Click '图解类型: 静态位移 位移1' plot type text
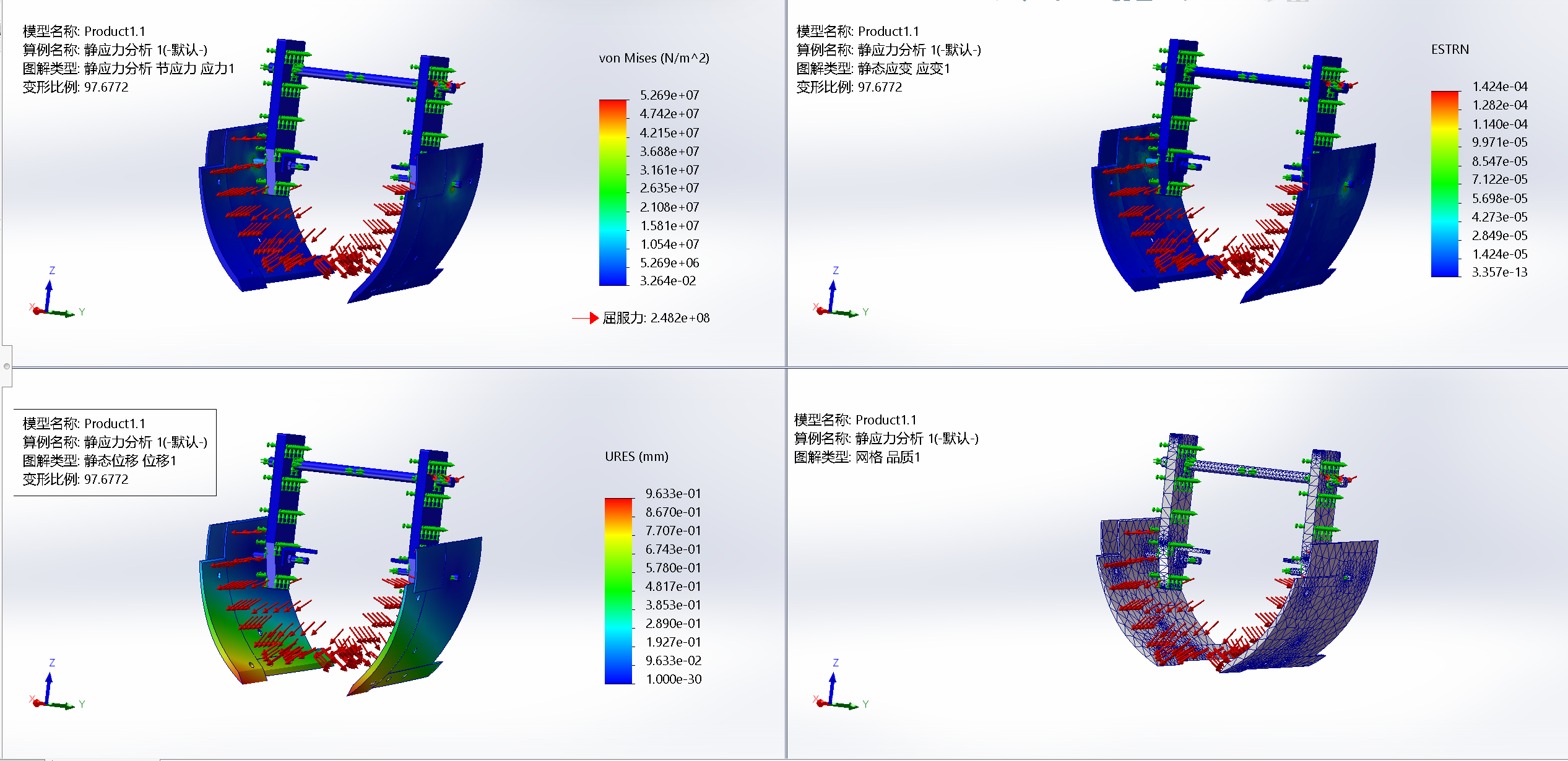 (x=100, y=461)
